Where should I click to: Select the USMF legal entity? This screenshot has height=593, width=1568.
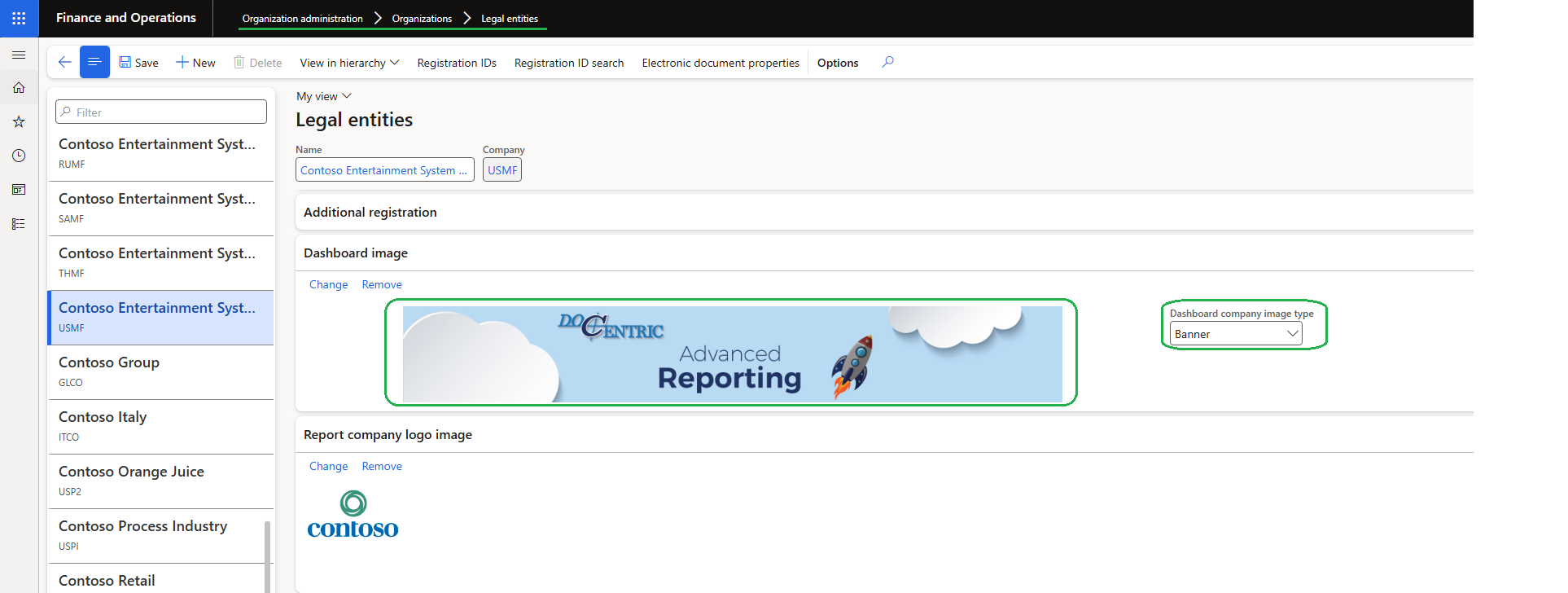point(161,317)
